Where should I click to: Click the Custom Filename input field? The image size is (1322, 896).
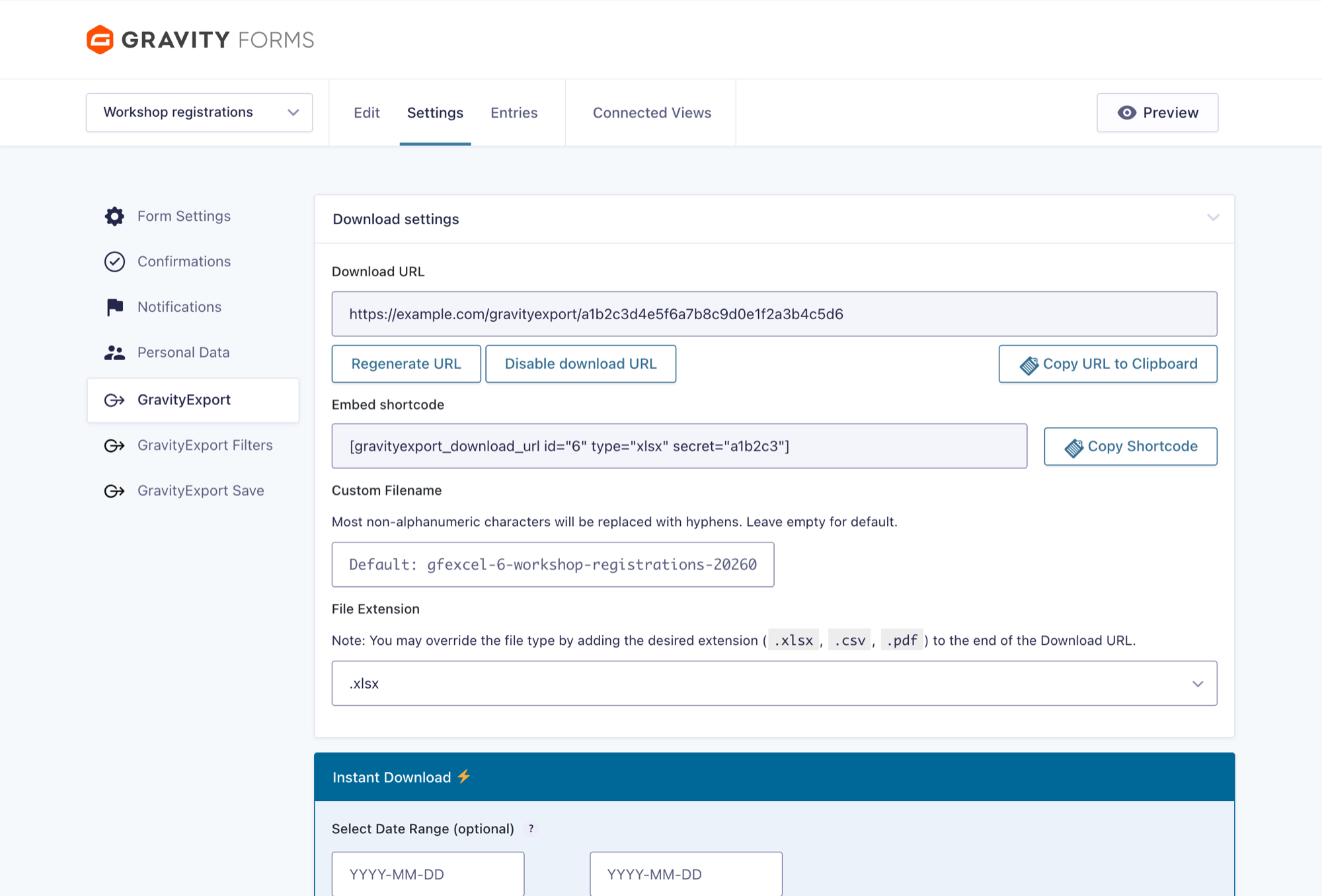(x=553, y=565)
